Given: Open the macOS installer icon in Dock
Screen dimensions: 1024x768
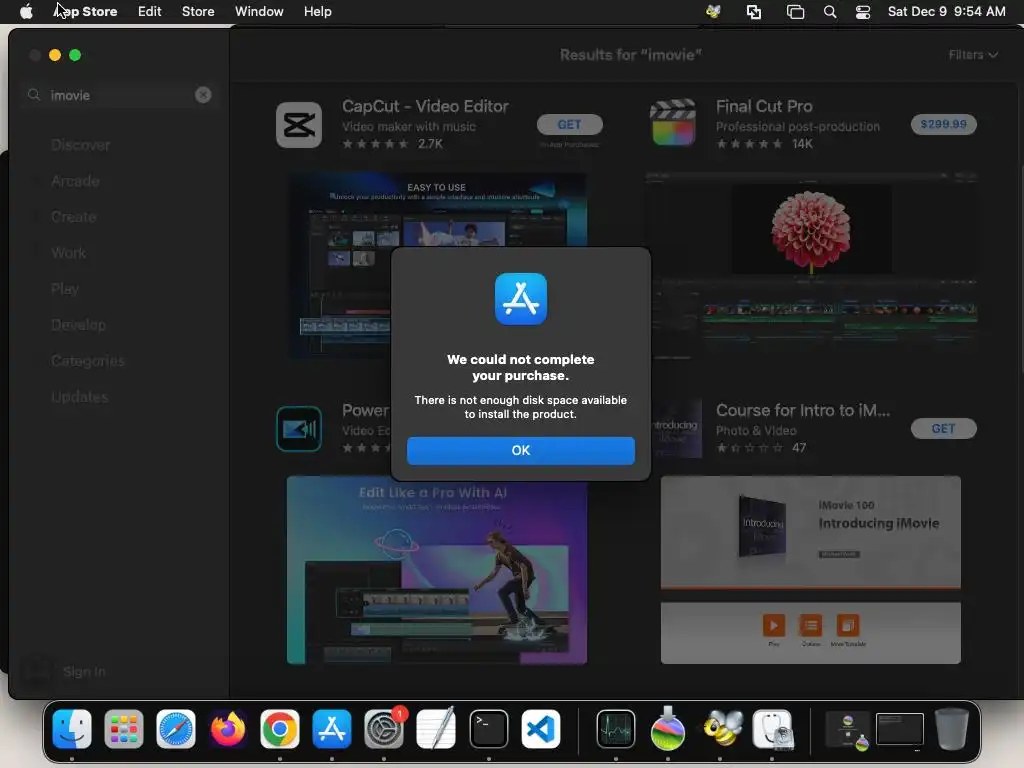Looking at the screenshot, I should 667,728.
